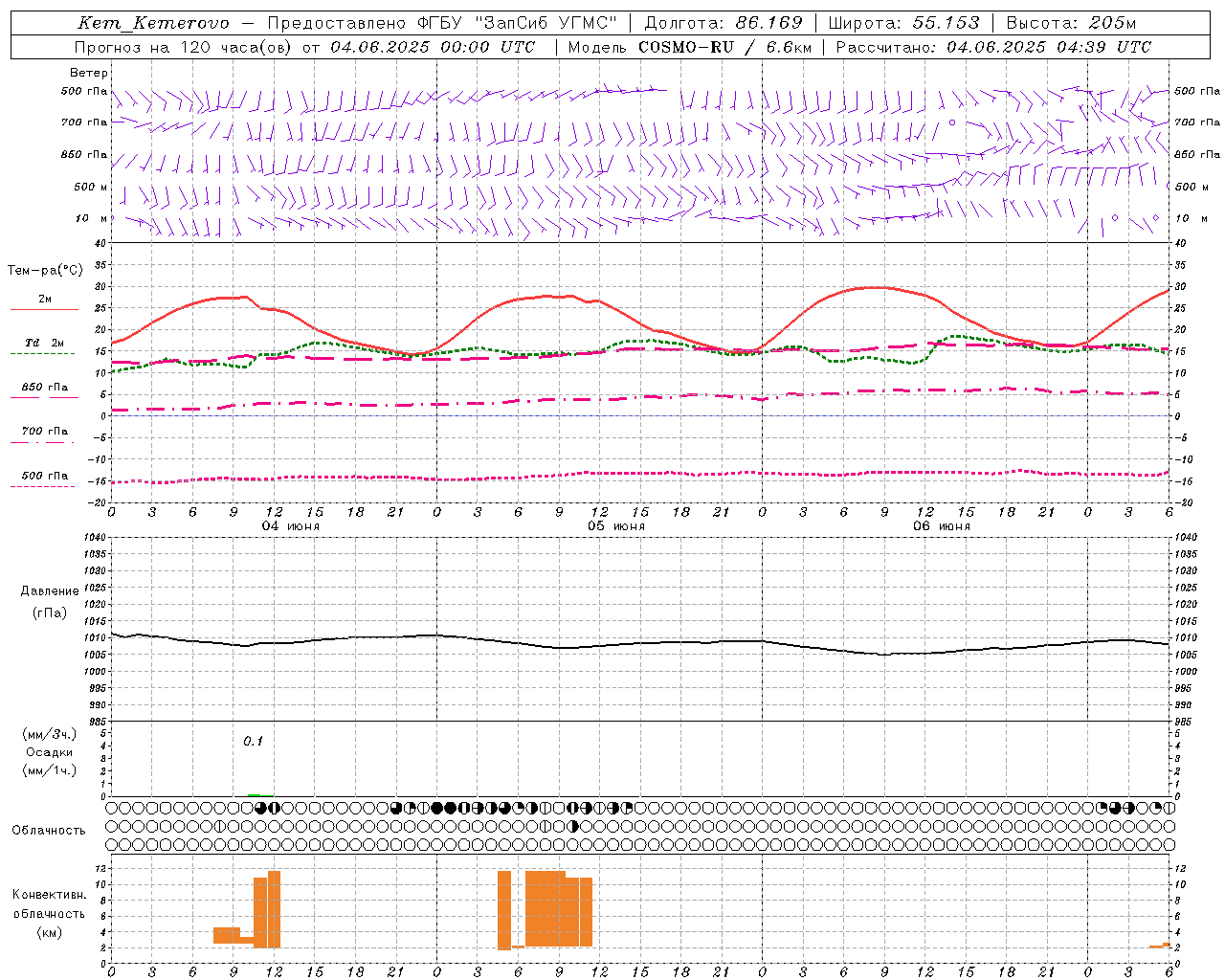
Task: Click the red 2м legend line sample
Action: pyautogui.click(x=44, y=310)
